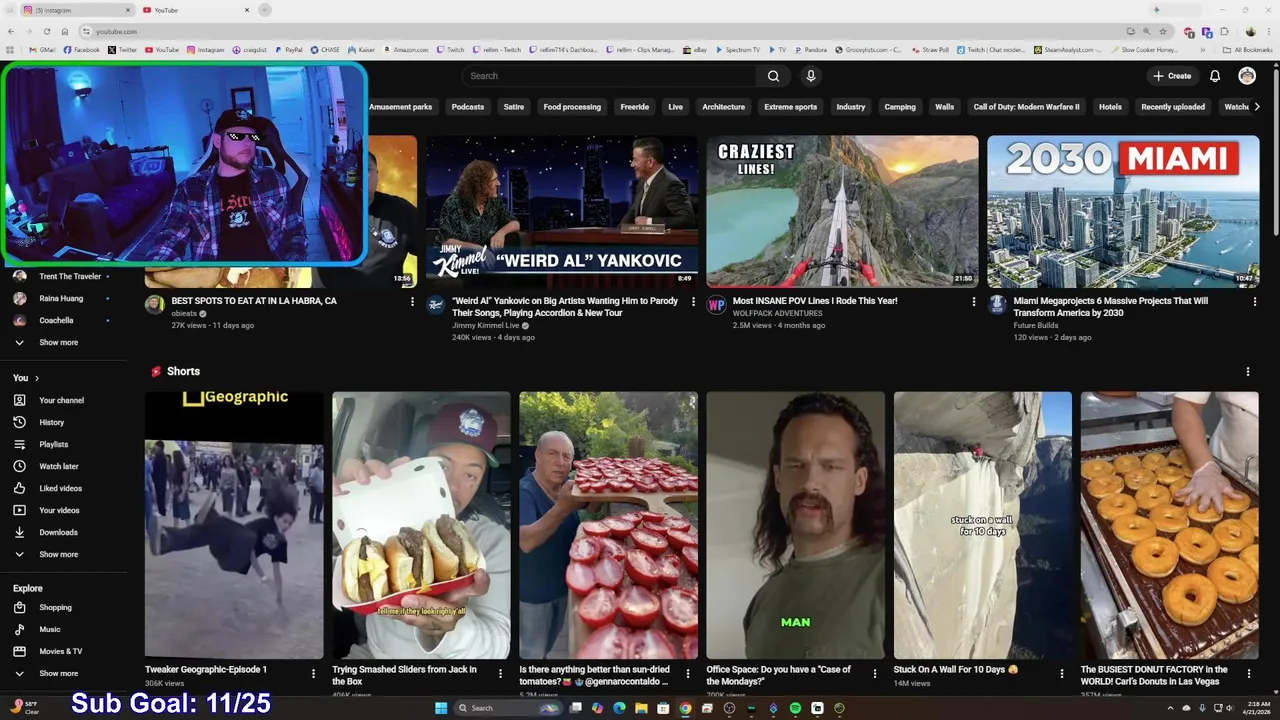Show more topic chips with right arrow
Viewport: 1280px width, 720px height.
pos(1256,106)
